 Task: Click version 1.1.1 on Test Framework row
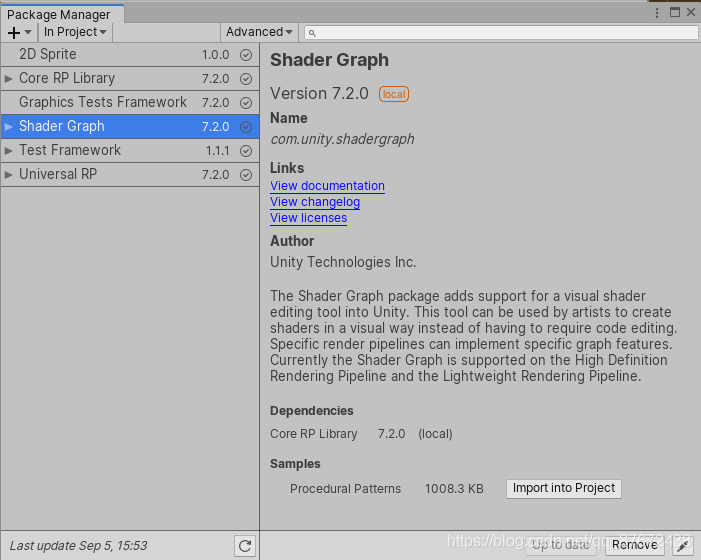pyautogui.click(x=217, y=151)
